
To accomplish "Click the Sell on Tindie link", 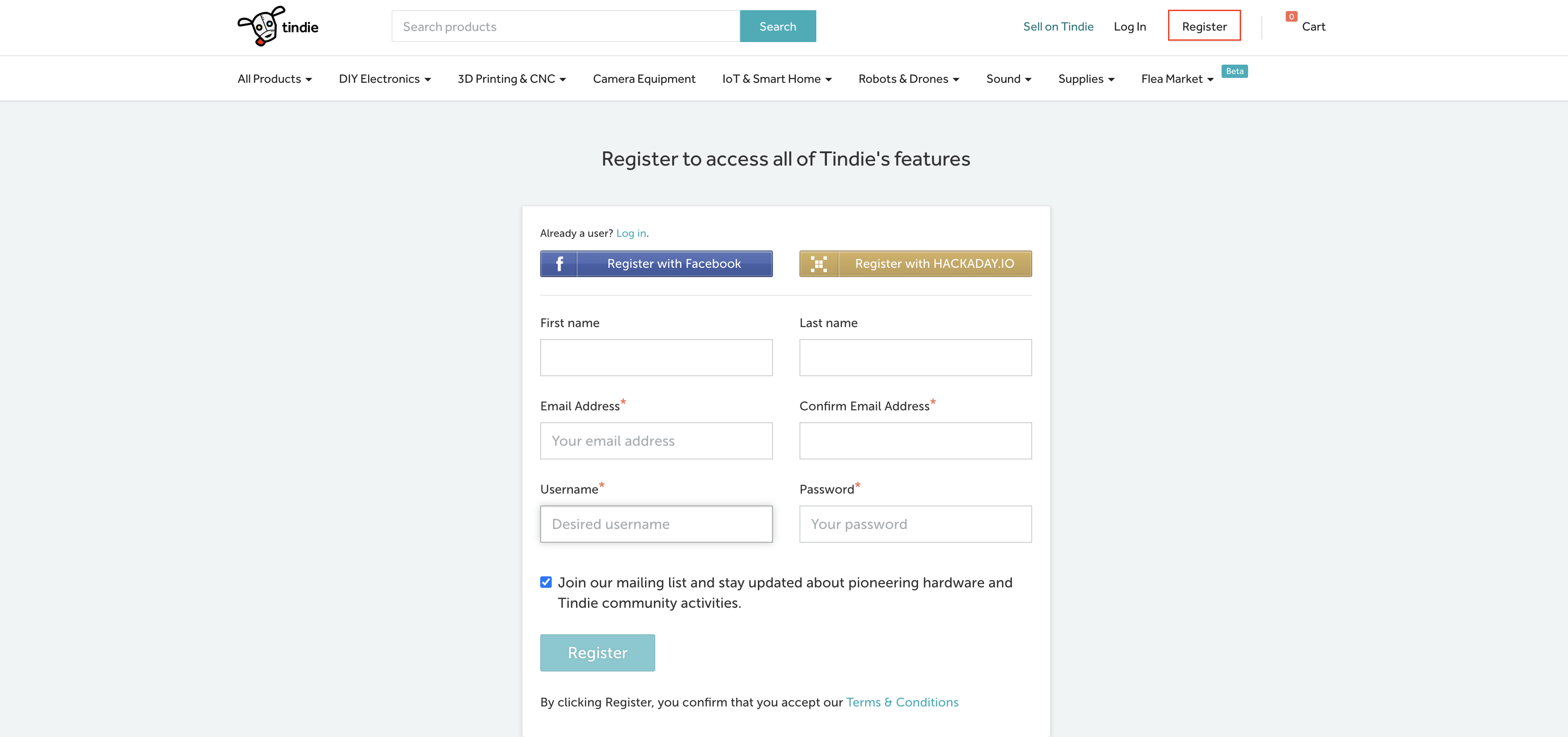I will pyautogui.click(x=1058, y=27).
